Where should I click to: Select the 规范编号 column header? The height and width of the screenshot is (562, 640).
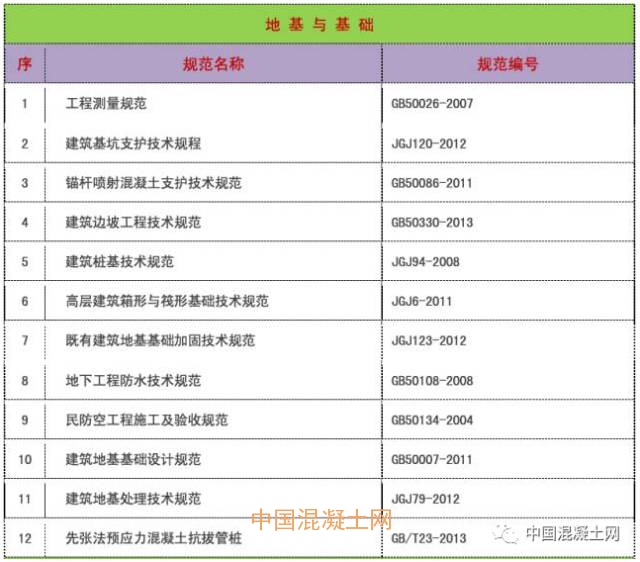(507, 64)
